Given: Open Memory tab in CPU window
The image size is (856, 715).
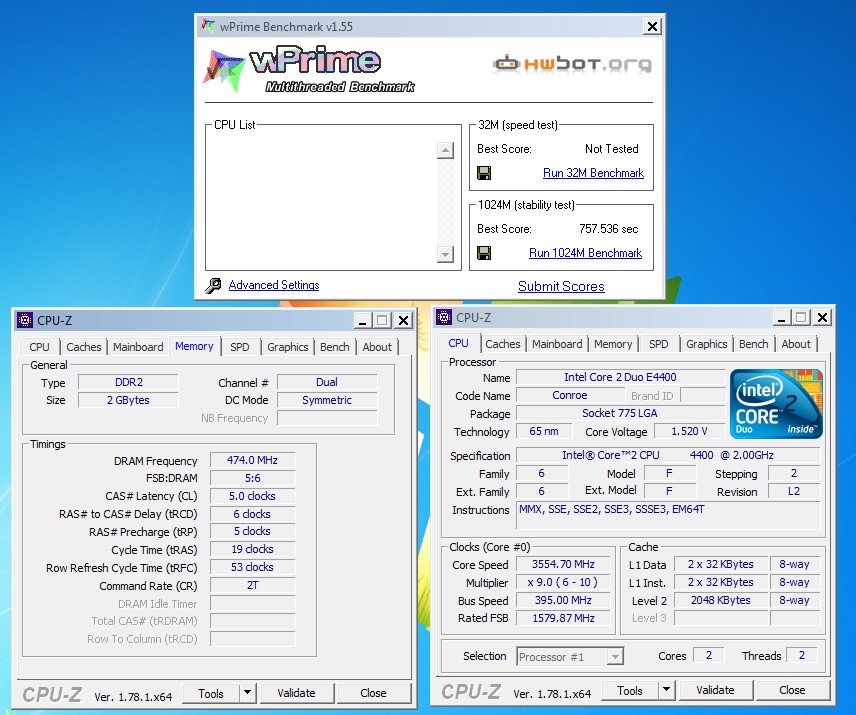Looking at the screenshot, I should [613, 344].
